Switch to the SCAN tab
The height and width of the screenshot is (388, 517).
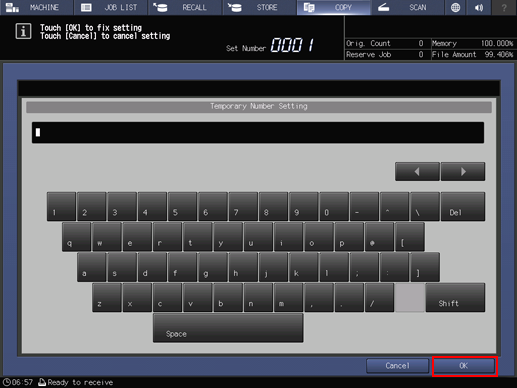pos(408,7)
